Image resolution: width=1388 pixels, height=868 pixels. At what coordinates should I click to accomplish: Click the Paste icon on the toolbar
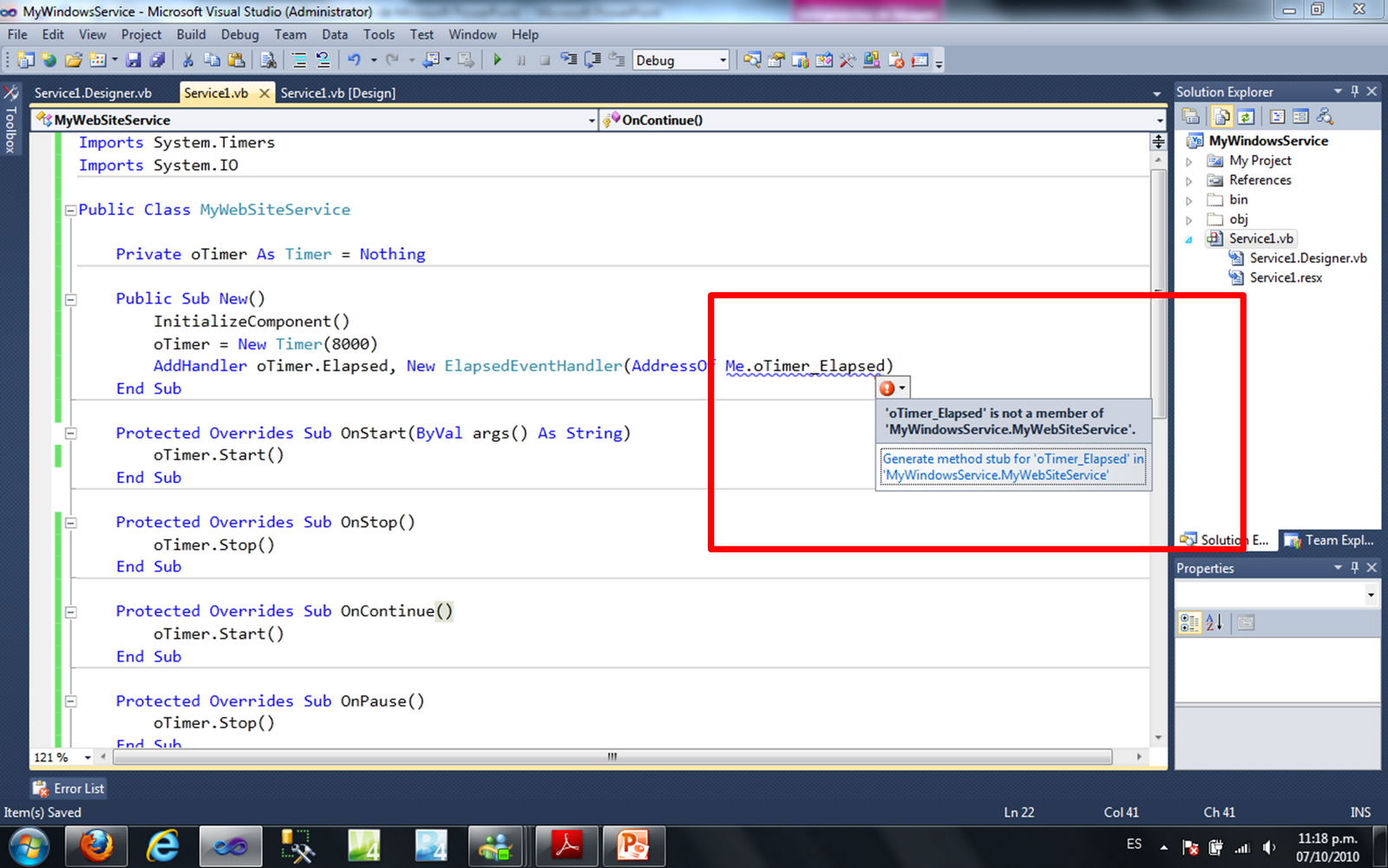(x=236, y=60)
